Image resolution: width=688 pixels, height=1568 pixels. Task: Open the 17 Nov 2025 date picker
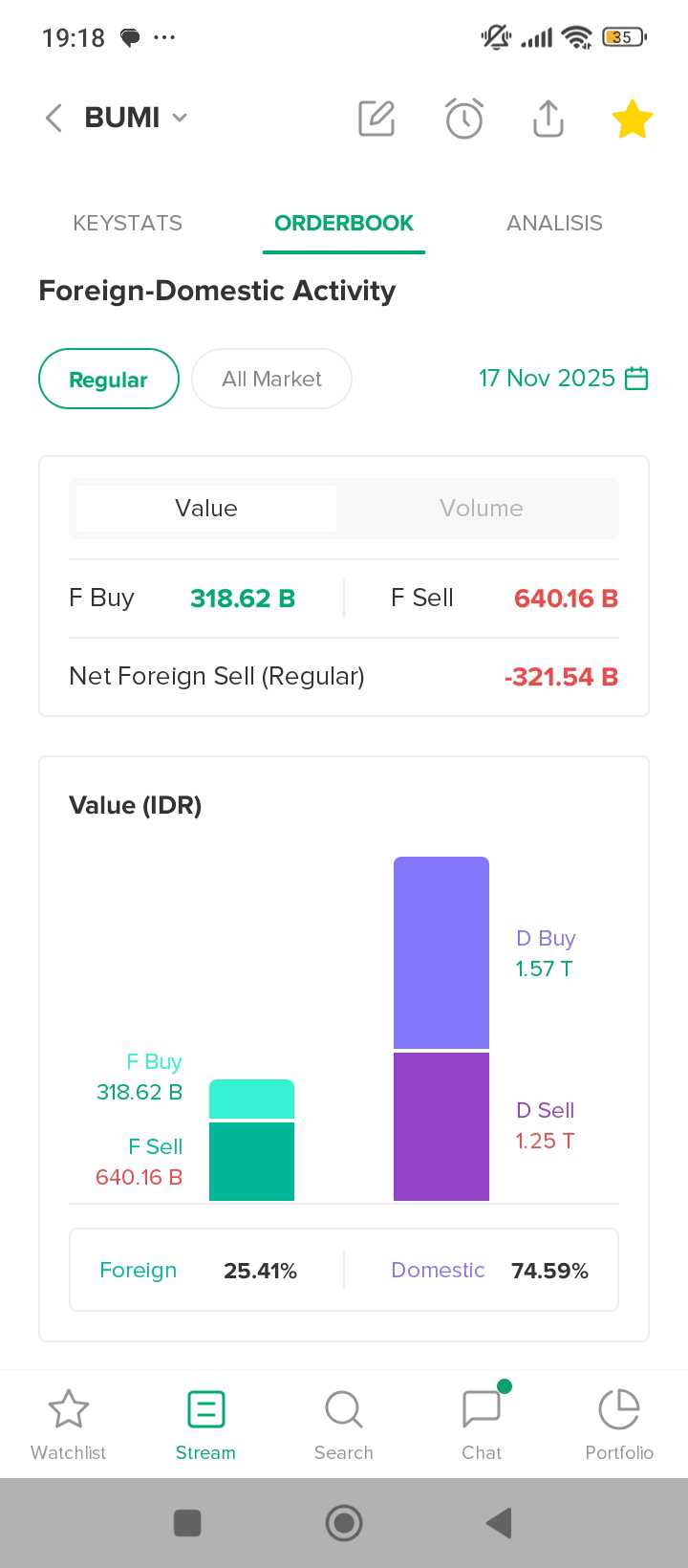(563, 379)
